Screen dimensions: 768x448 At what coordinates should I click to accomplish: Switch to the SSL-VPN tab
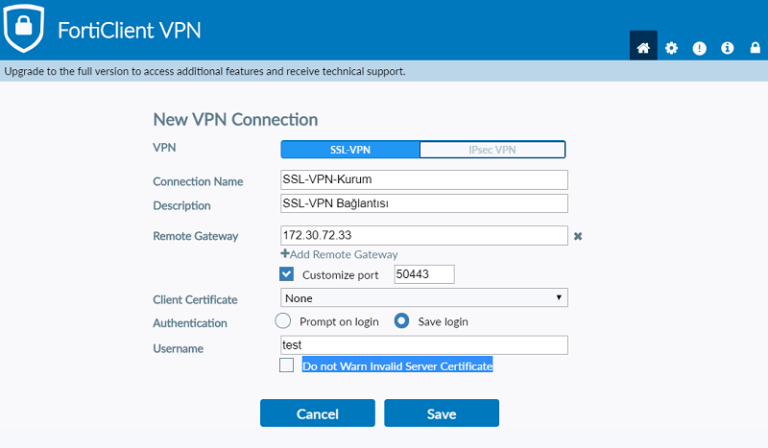(x=350, y=150)
